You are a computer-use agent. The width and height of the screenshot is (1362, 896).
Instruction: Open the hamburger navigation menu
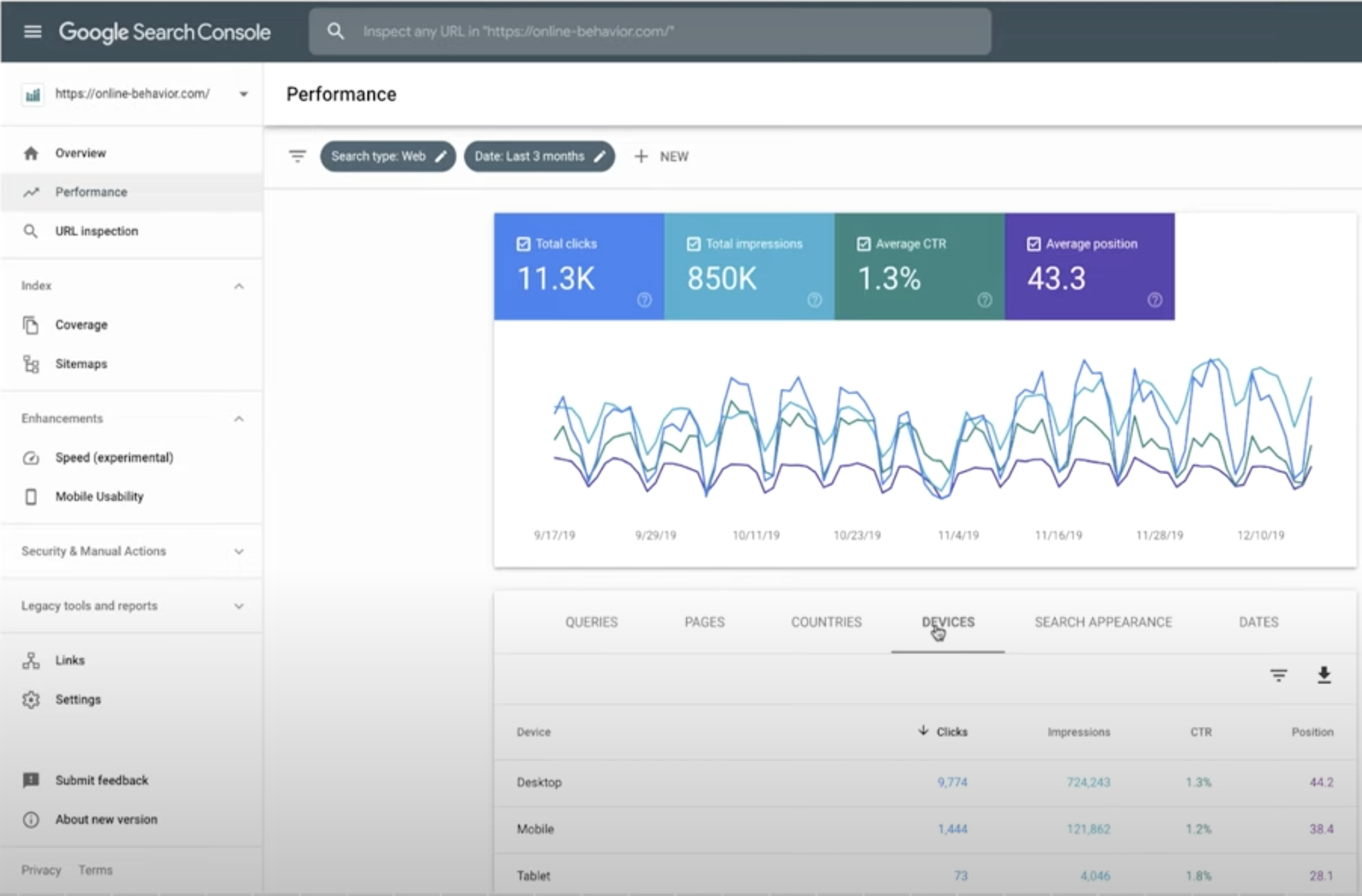click(32, 32)
